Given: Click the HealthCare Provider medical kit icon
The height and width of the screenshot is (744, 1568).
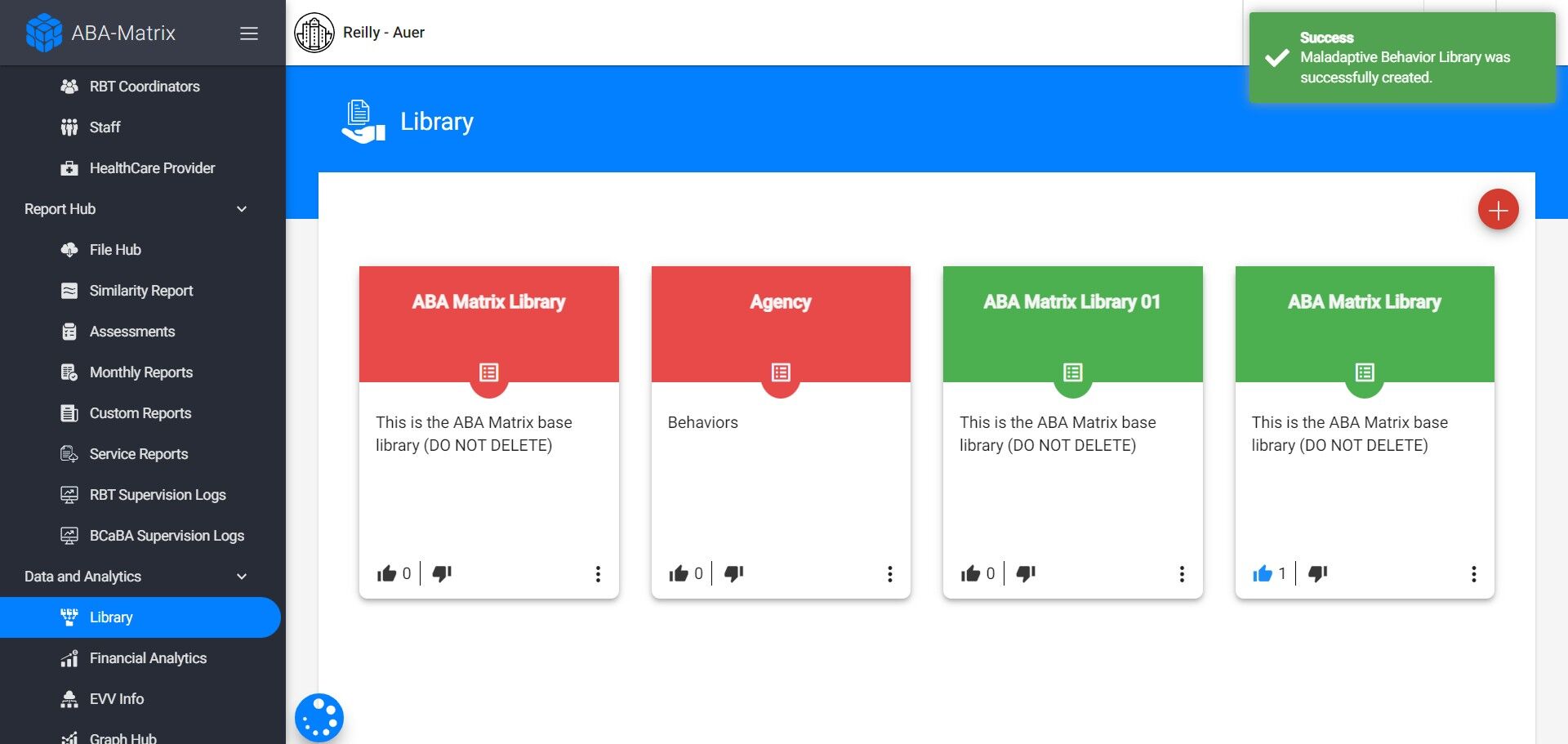Looking at the screenshot, I should click(69, 168).
